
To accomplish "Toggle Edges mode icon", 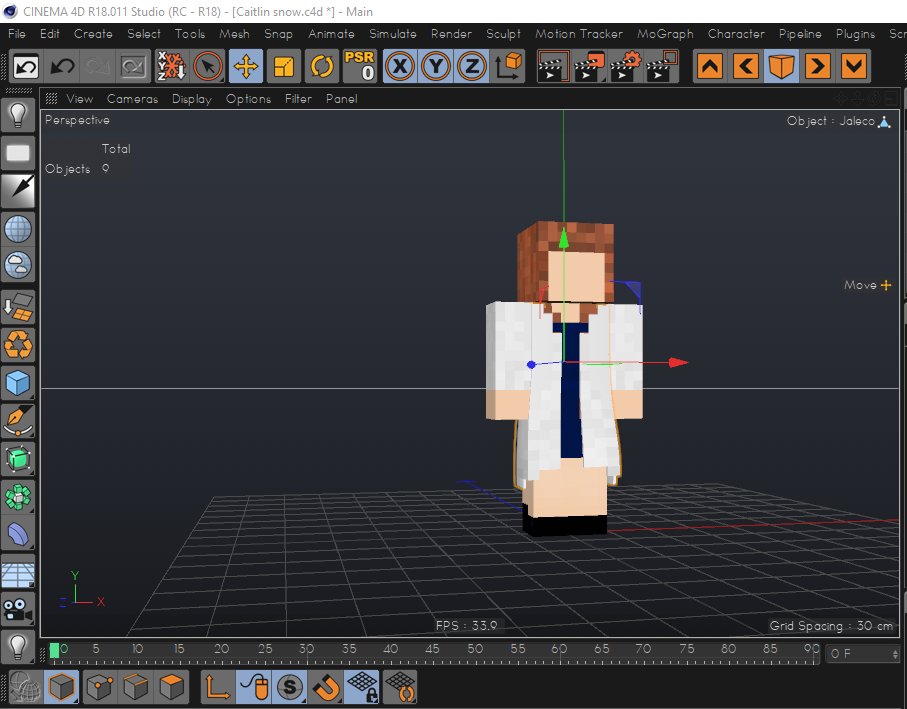I will [x=136, y=688].
